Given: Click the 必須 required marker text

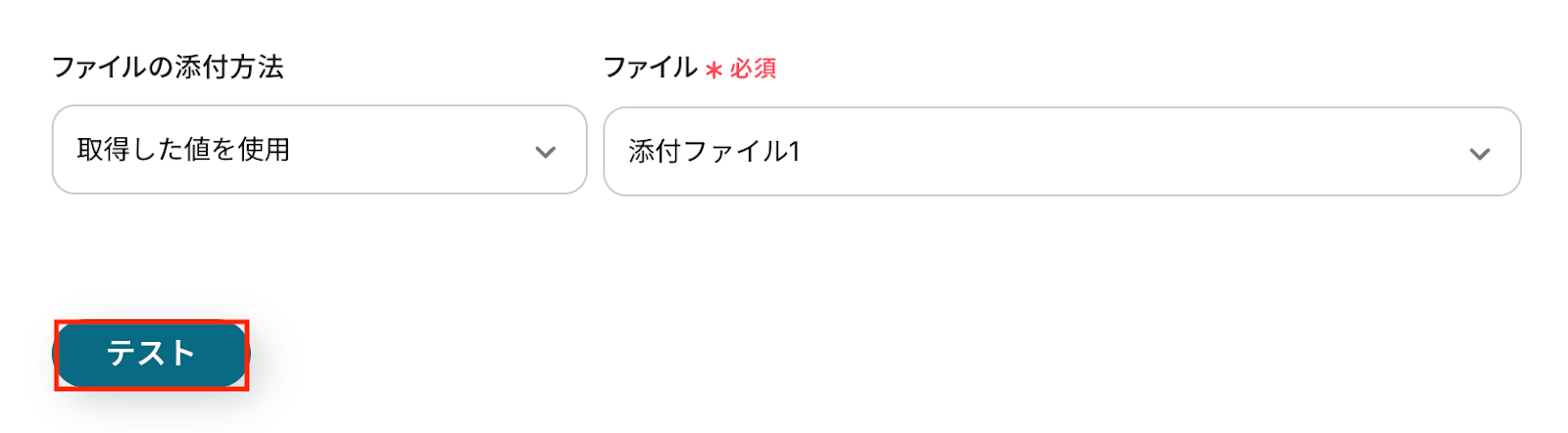Looking at the screenshot, I should (x=754, y=69).
